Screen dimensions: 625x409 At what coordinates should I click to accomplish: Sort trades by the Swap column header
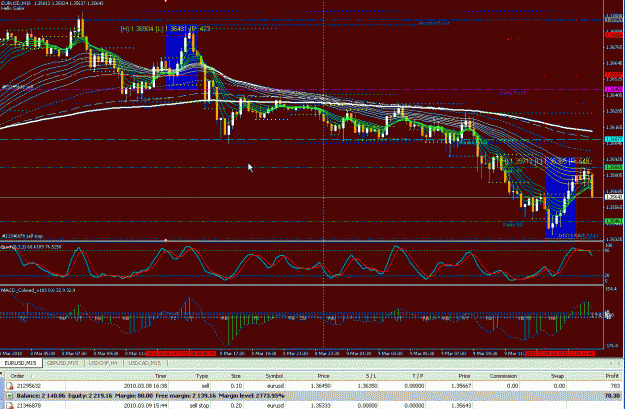point(557,376)
